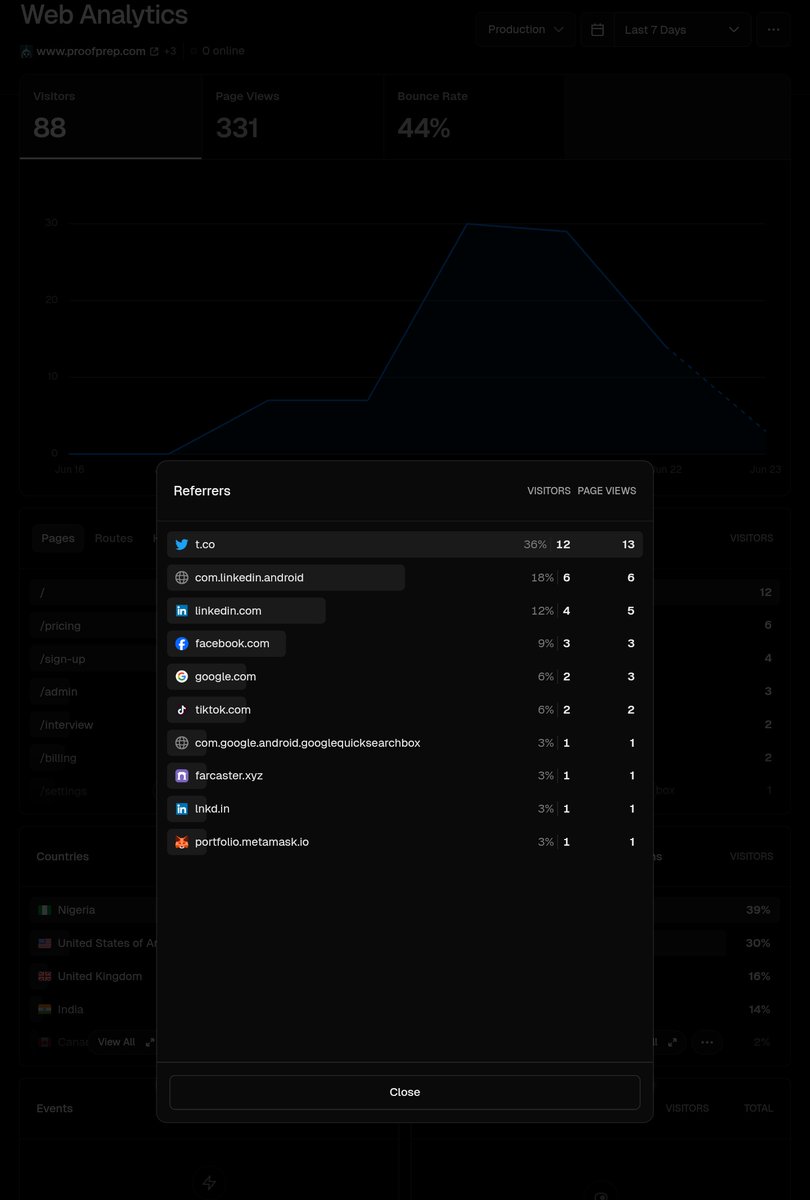Screen dimensions: 810x1200
Task: Select the lnkd.in referrer row
Action: click(405, 808)
